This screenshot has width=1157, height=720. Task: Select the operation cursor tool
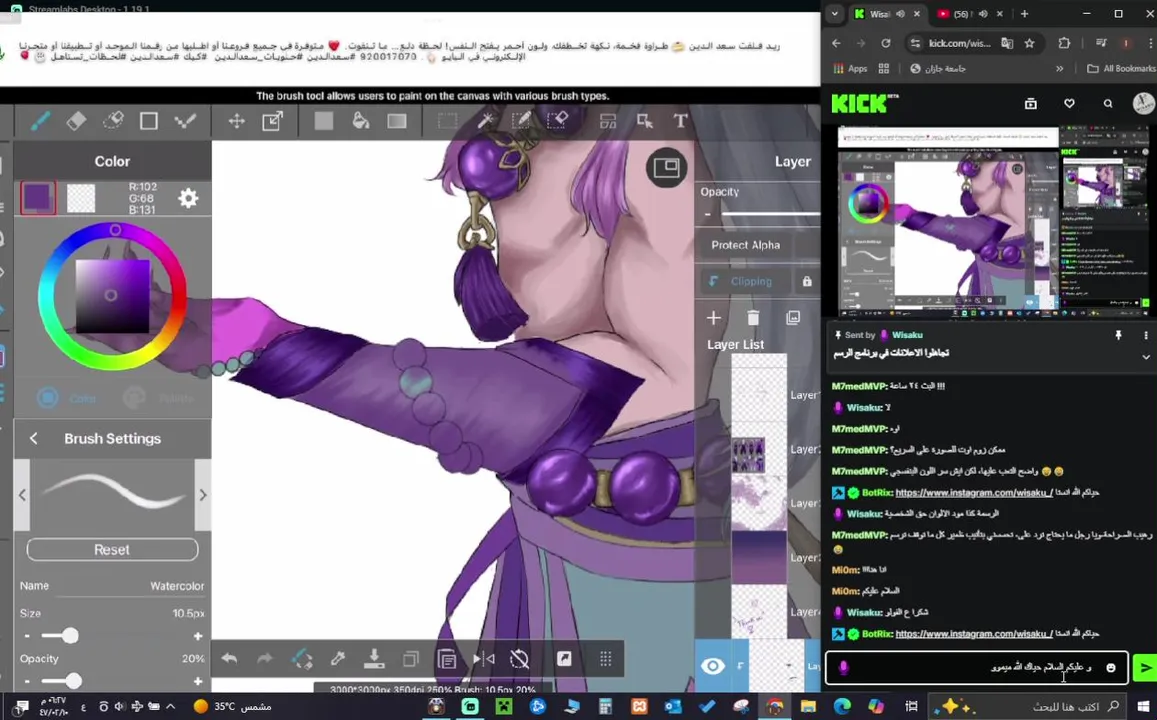tap(644, 121)
